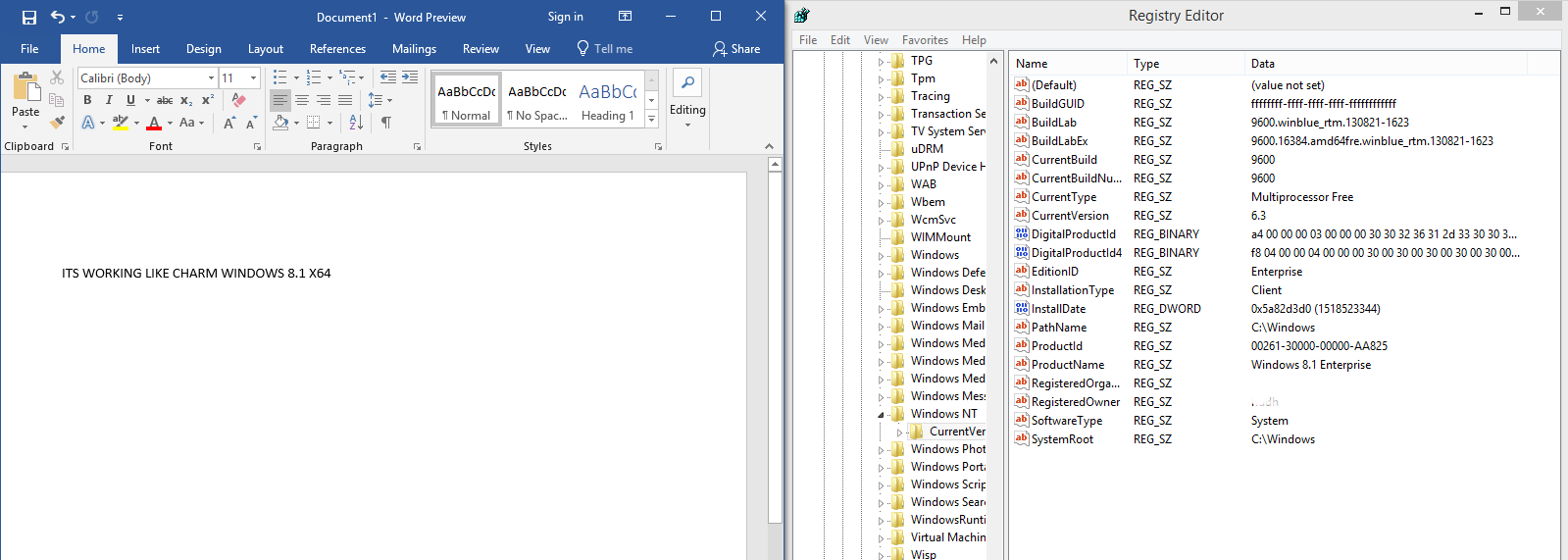Open the font size 11 dropdown
Screen dimensions: 1568x560
254,77
